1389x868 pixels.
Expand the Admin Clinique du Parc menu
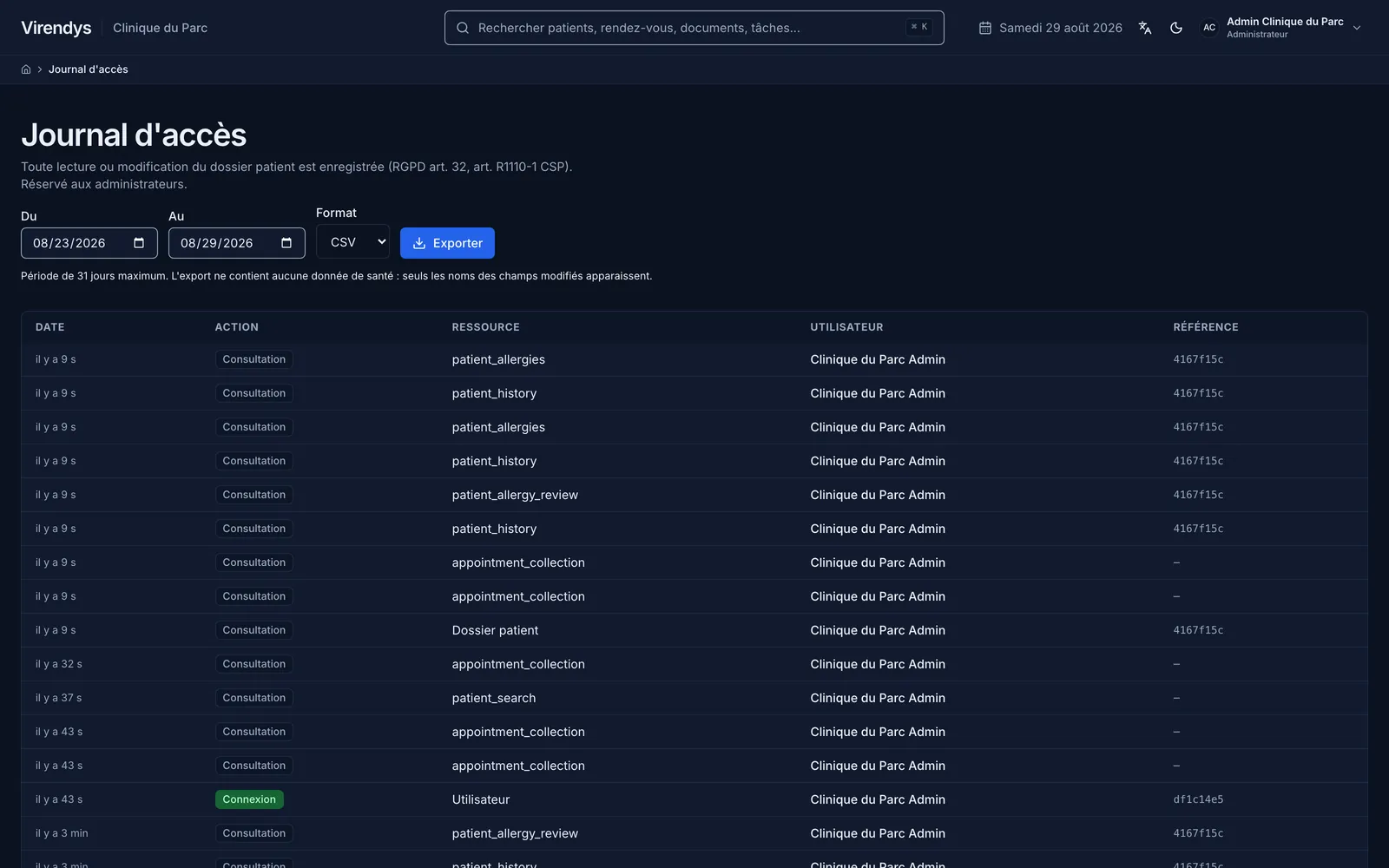point(1357,28)
